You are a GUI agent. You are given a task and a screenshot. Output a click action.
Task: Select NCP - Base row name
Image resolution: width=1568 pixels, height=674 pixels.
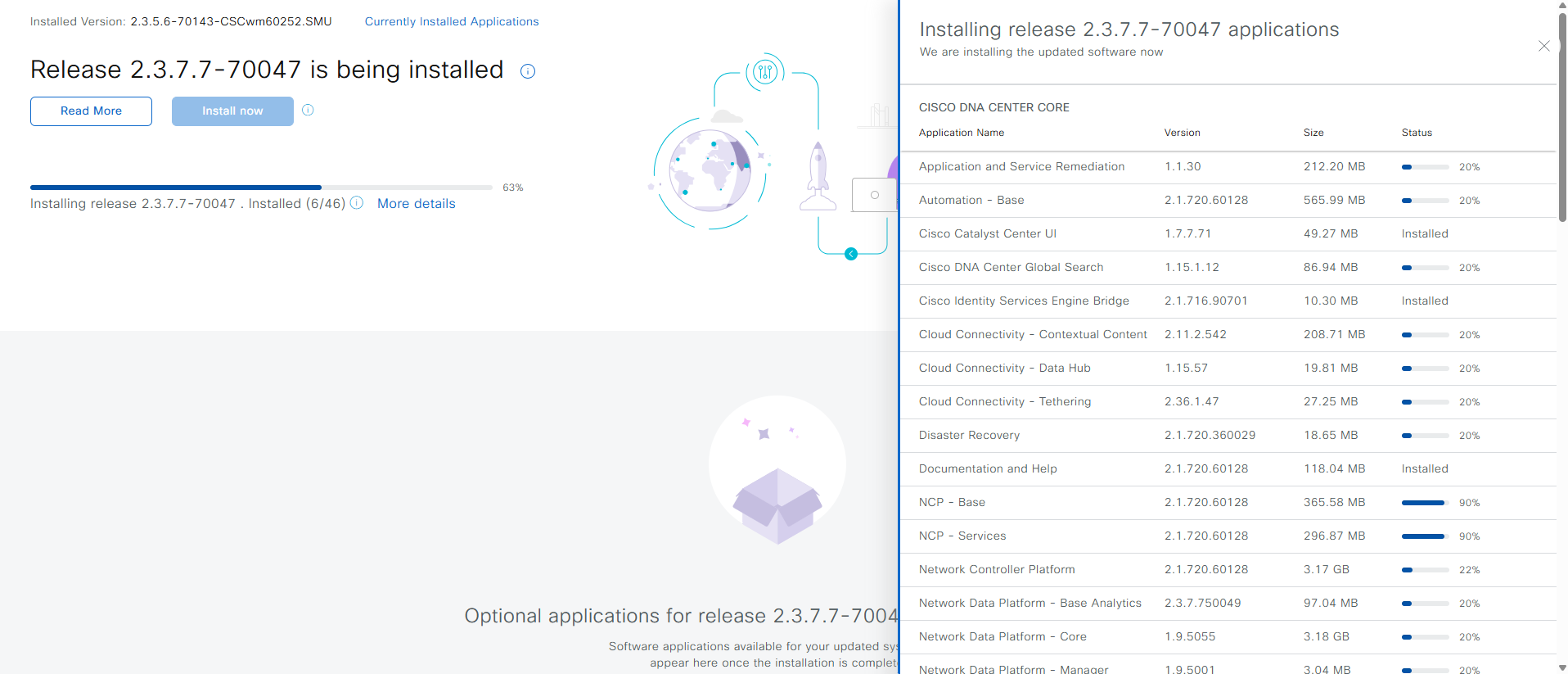(952, 502)
